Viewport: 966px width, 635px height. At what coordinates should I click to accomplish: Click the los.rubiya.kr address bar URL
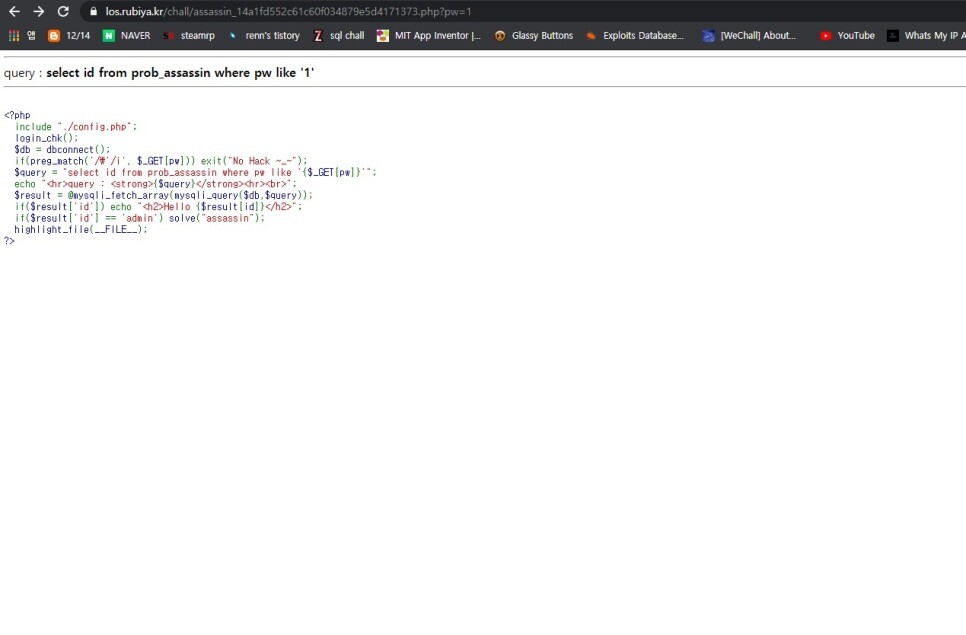288,12
